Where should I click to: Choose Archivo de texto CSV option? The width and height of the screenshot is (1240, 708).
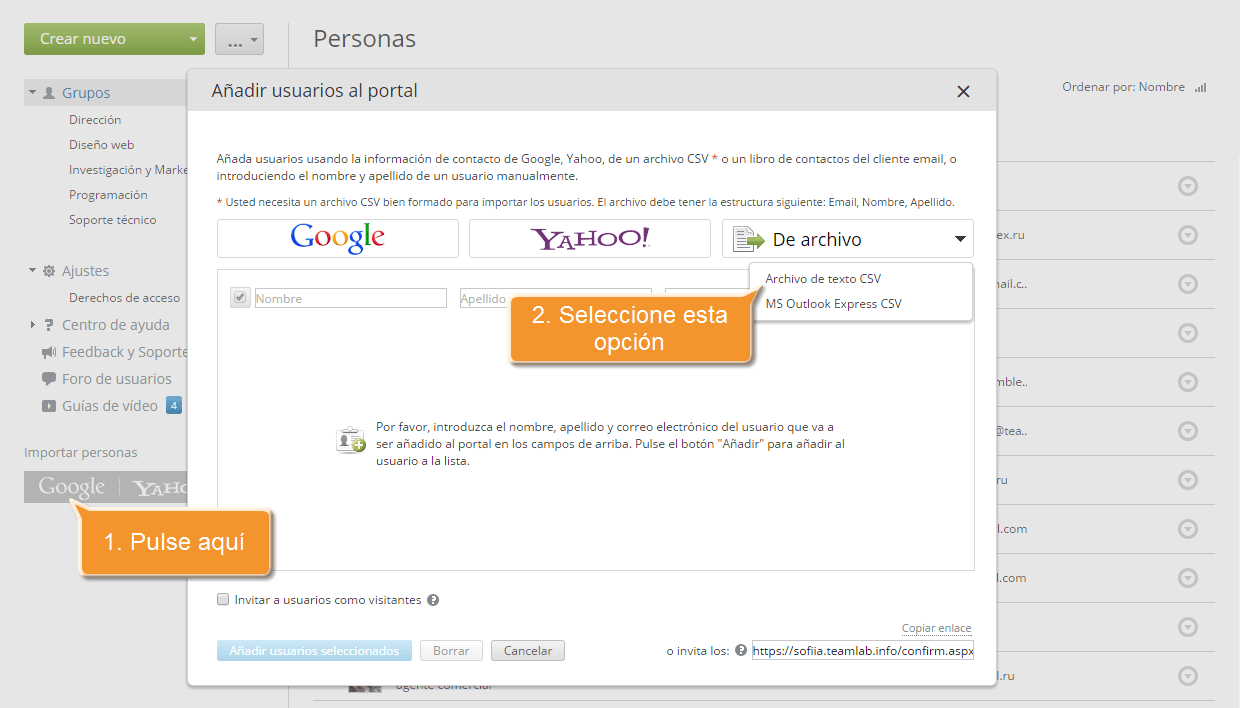(823, 279)
